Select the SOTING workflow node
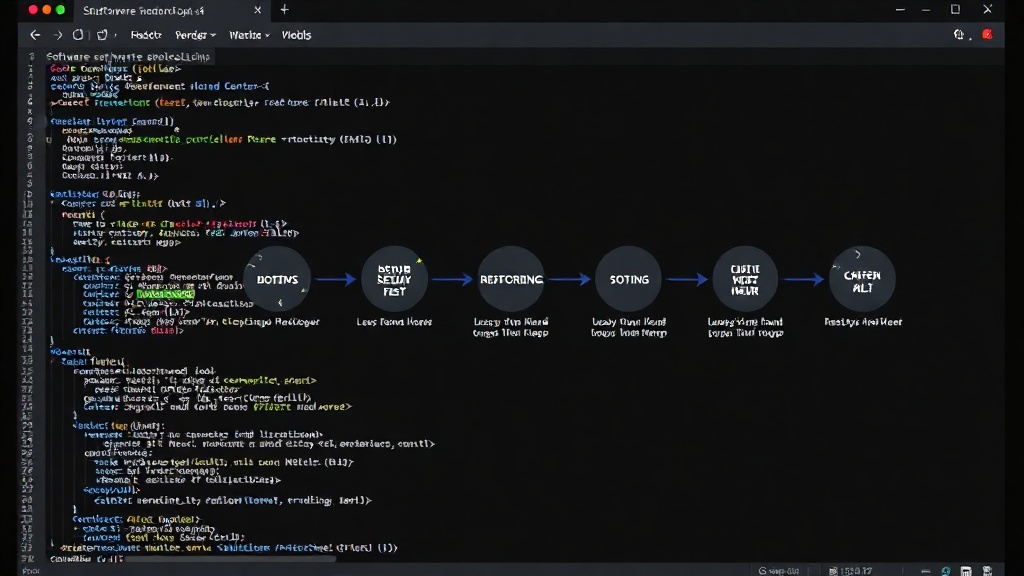The width and height of the screenshot is (1024, 576). pyautogui.click(x=629, y=280)
